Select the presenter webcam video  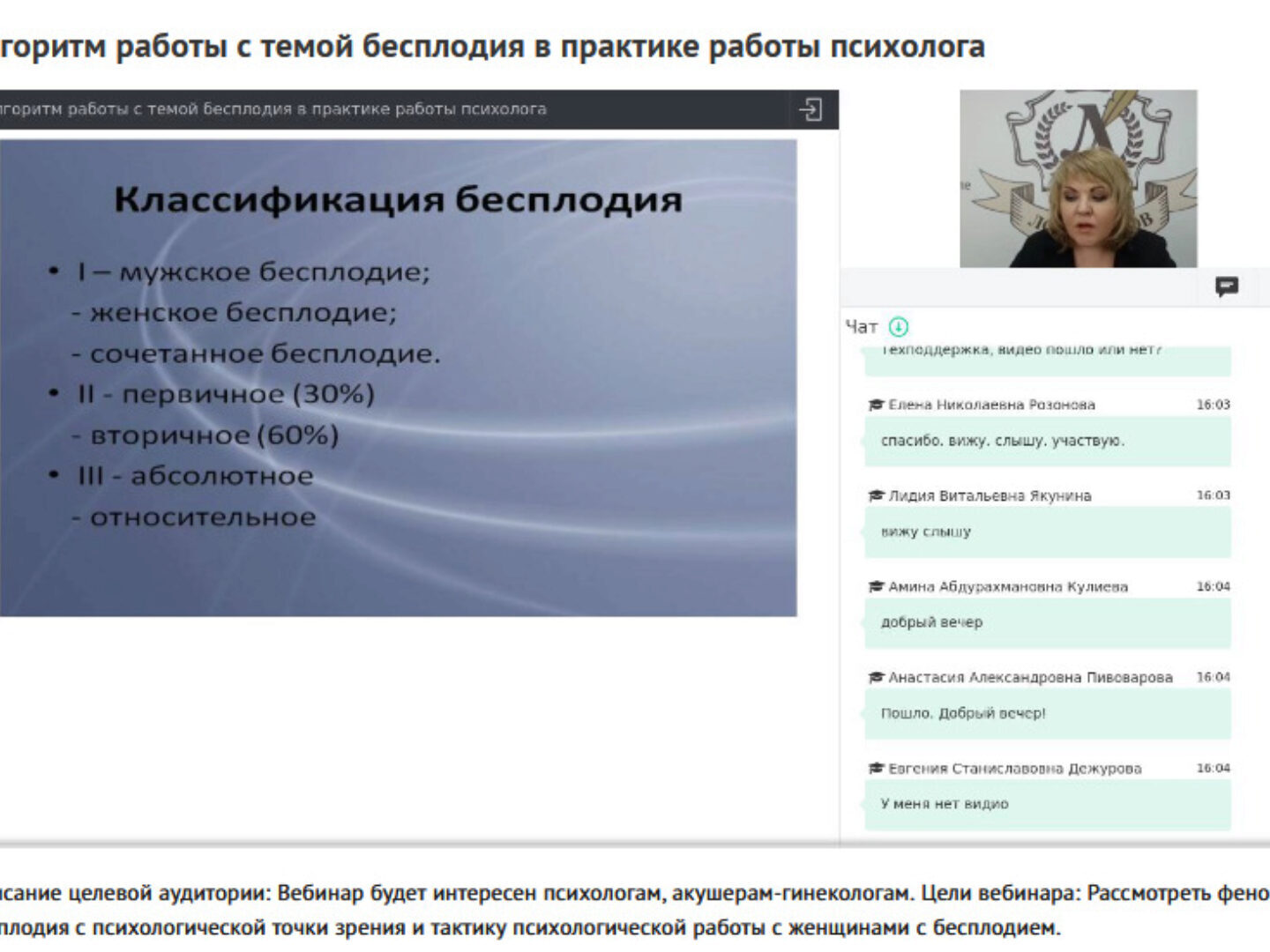1078,178
